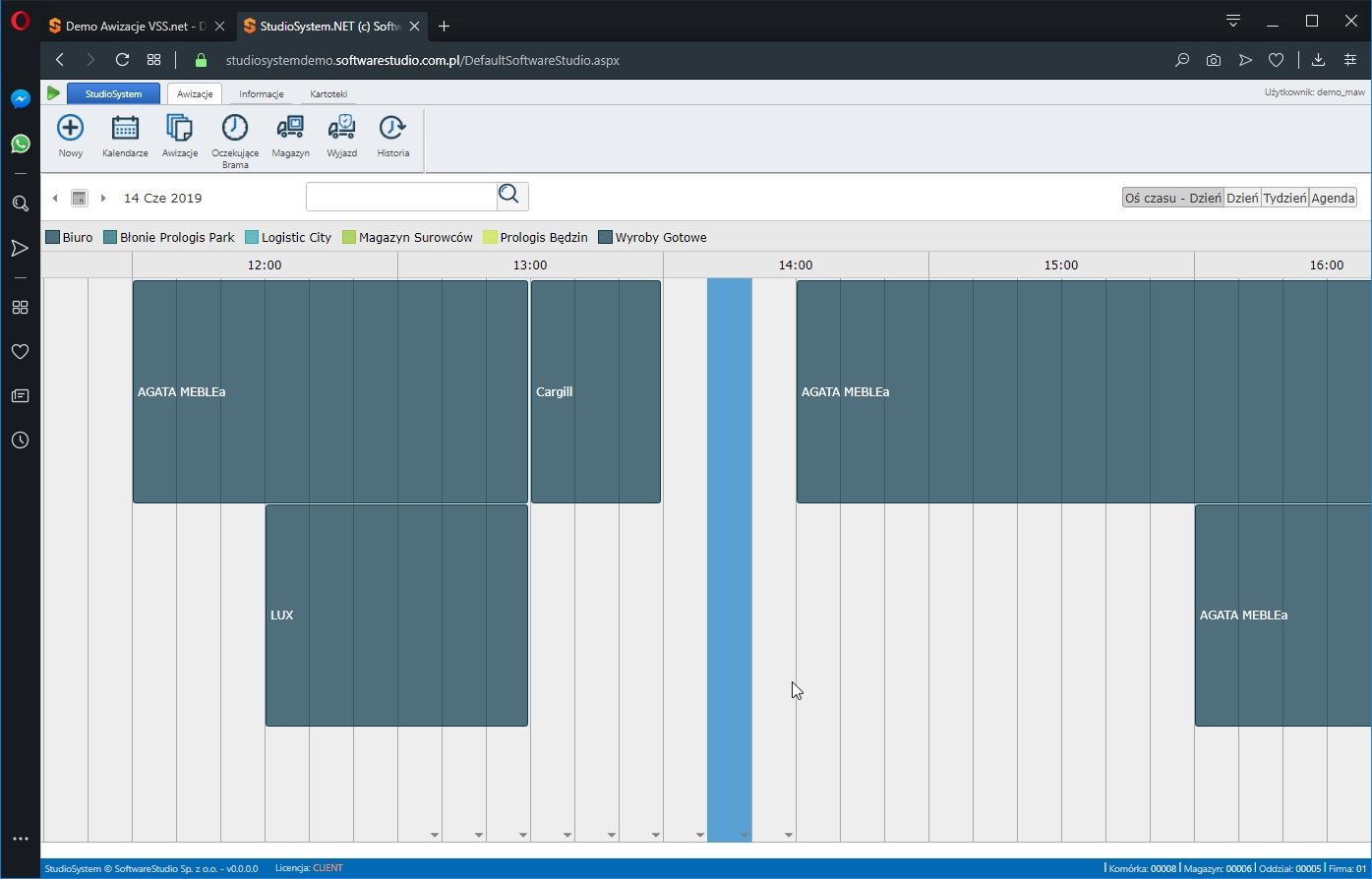Click the Nowy plus icon
Screen dimensions: 1372x879
coord(71,128)
